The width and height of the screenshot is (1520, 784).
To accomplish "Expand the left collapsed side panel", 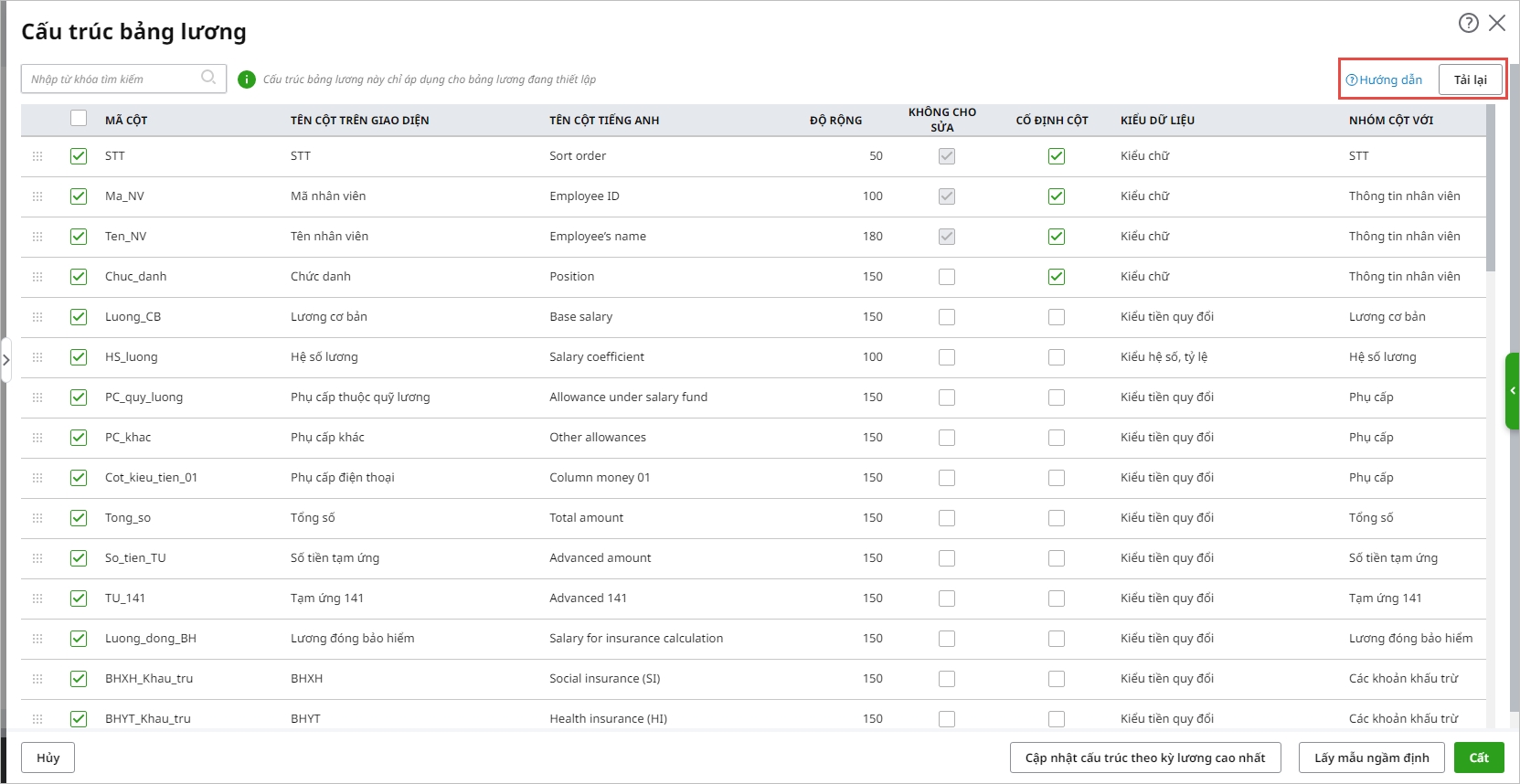I will point(6,360).
